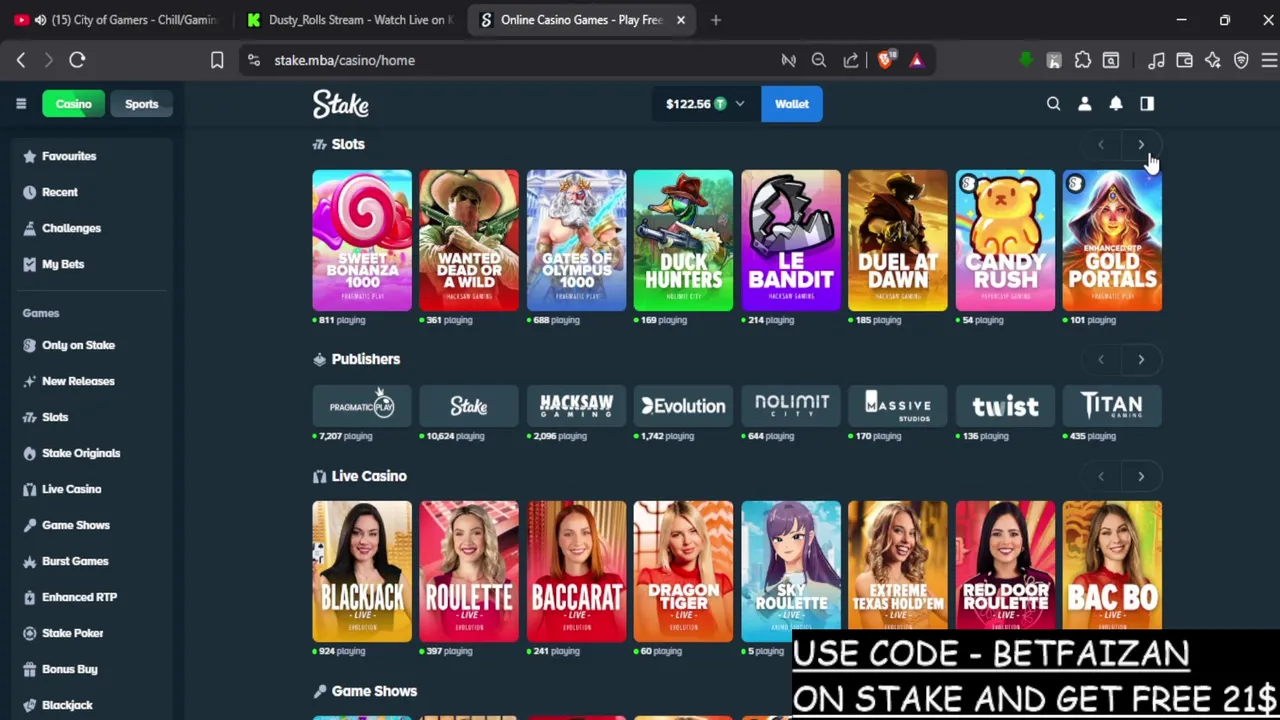Open Wanted Dead or a Wild
The width and height of the screenshot is (1280, 720).
[x=469, y=240]
